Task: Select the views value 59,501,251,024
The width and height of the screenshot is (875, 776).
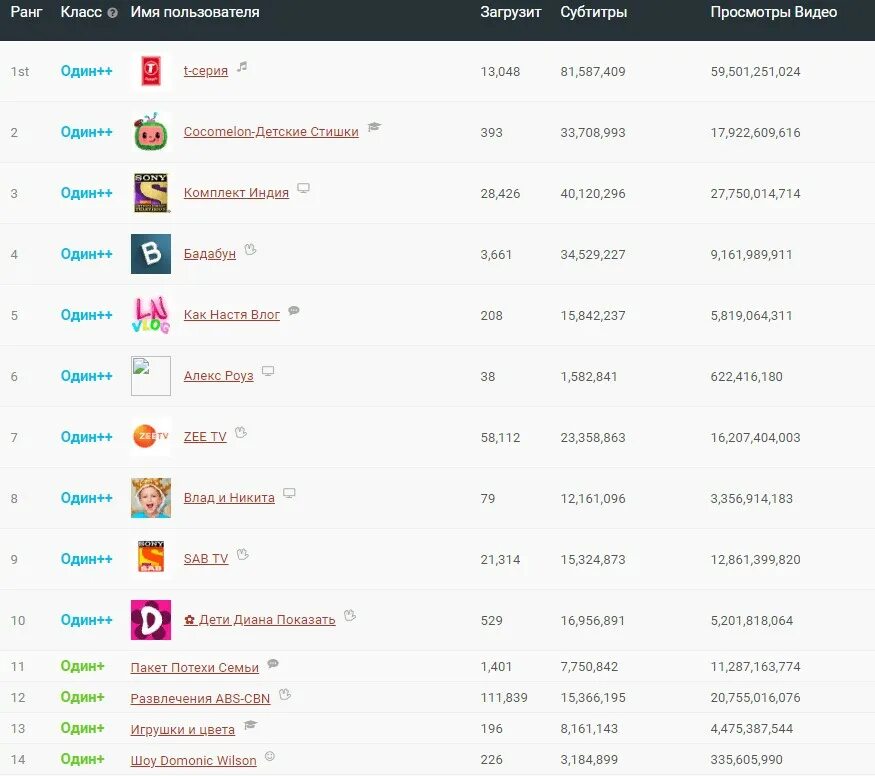Action: tap(756, 71)
